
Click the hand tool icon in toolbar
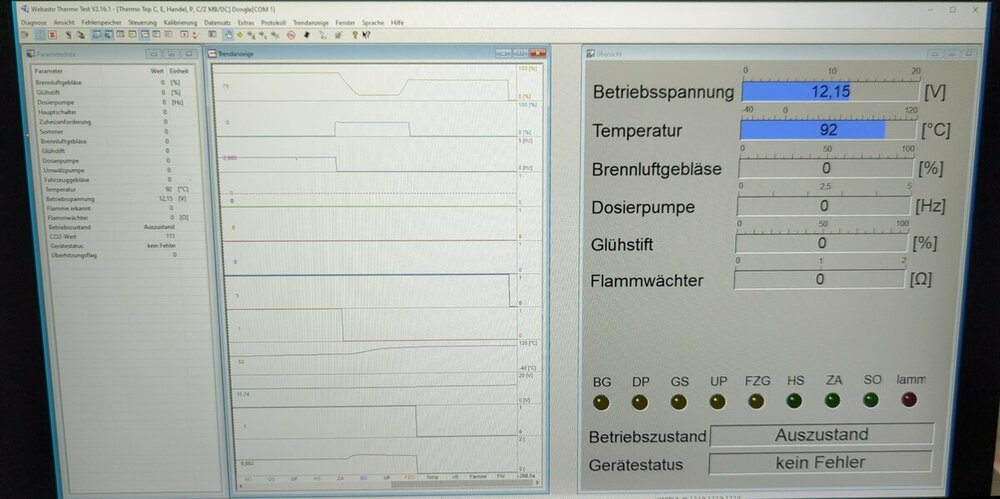click(228, 34)
